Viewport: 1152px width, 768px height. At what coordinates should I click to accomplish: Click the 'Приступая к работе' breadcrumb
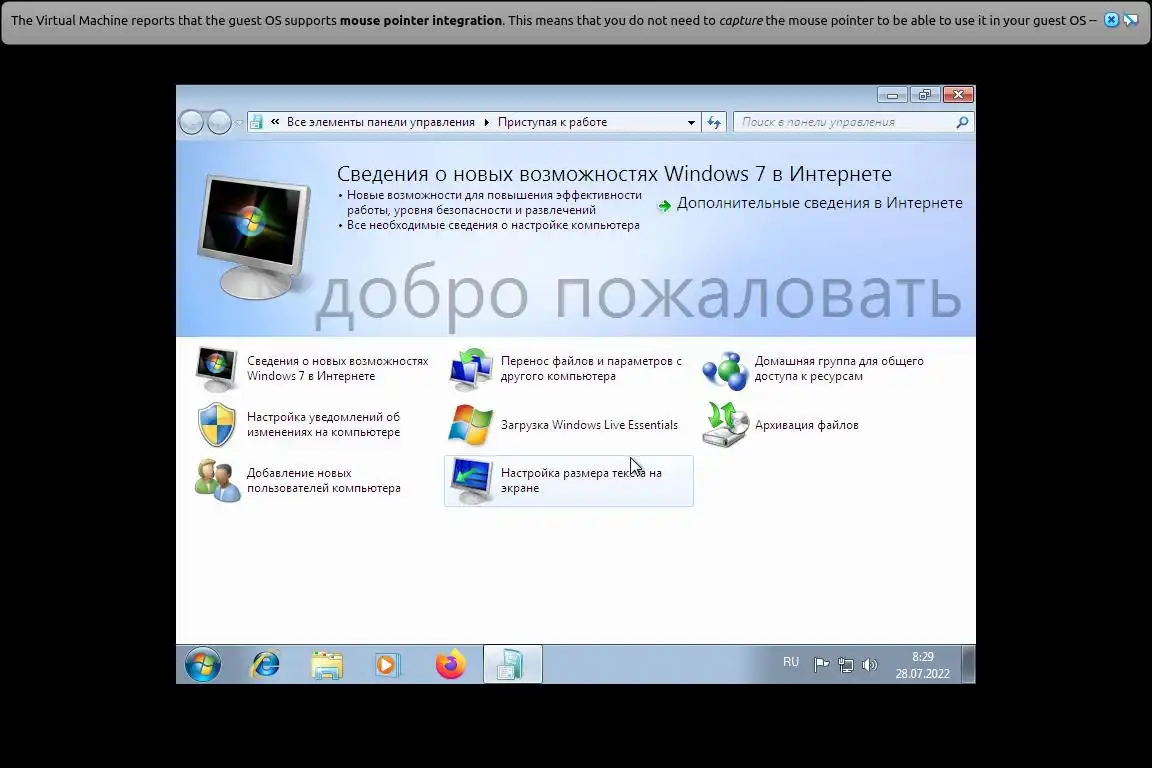(552, 122)
